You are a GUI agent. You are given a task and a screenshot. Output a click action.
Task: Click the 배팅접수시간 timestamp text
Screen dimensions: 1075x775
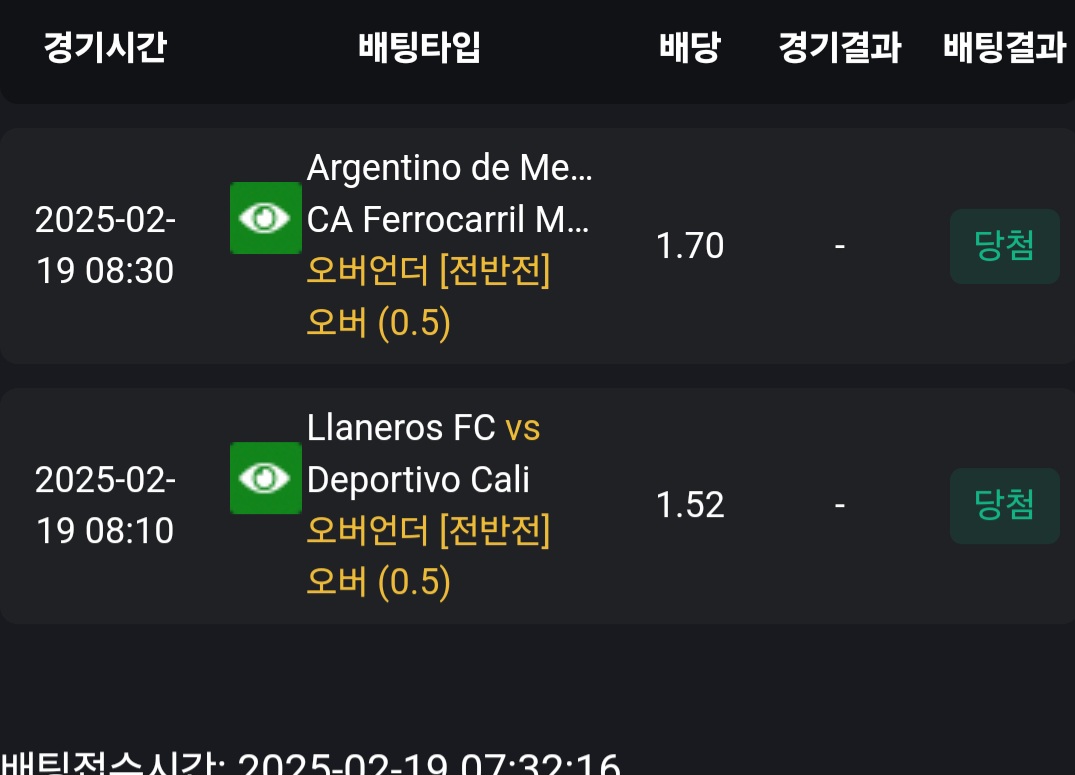point(310,765)
